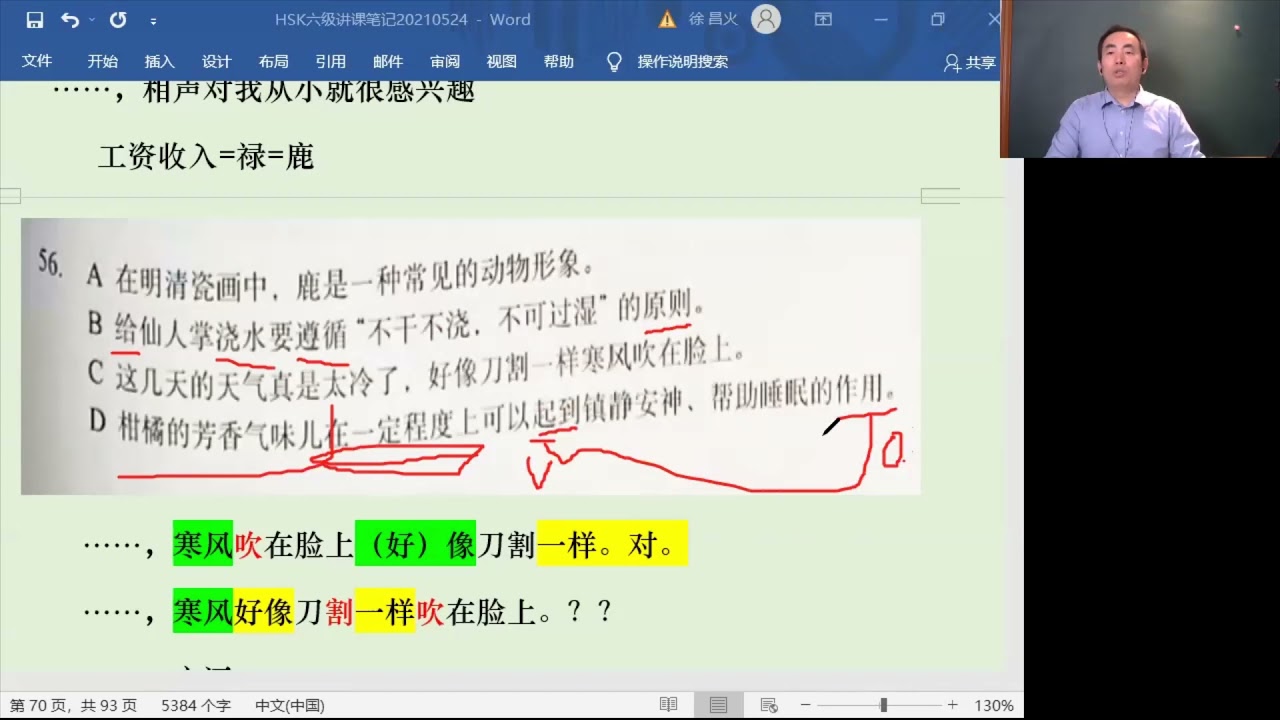Screen dimensions: 1280x720
Task: Click the lightbulb Tell Me icon
Action: pos(614,62)
